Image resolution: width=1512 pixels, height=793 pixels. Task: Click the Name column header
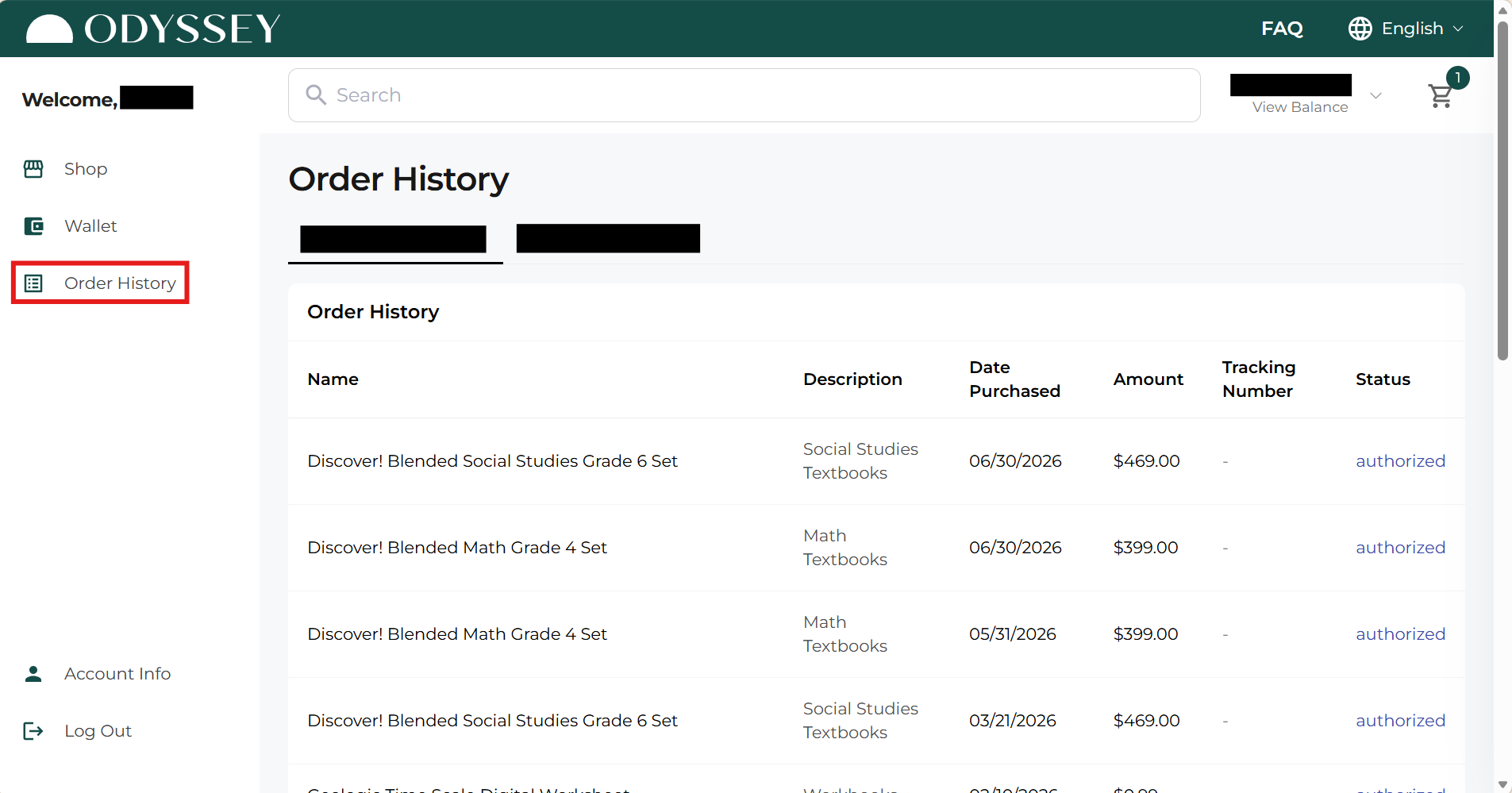[333, 379]
